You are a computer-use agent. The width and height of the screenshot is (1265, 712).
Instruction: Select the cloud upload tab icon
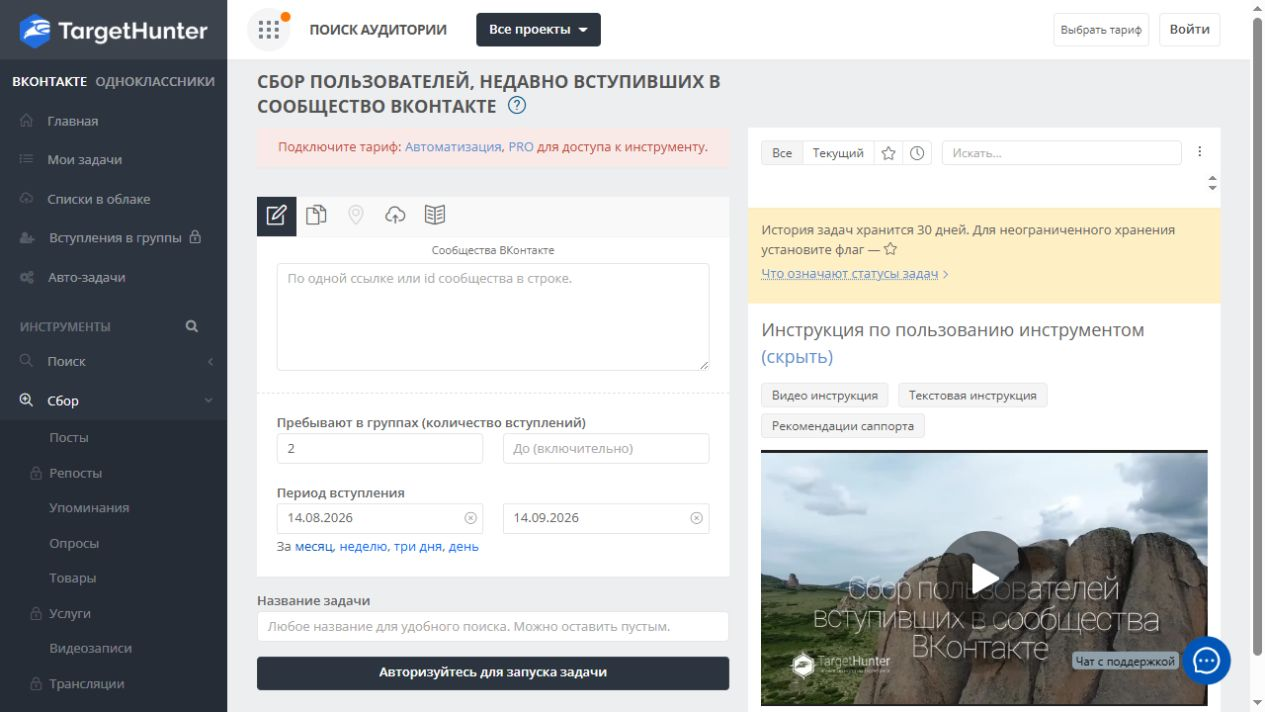pyautogui.click(x=395, y=215)
